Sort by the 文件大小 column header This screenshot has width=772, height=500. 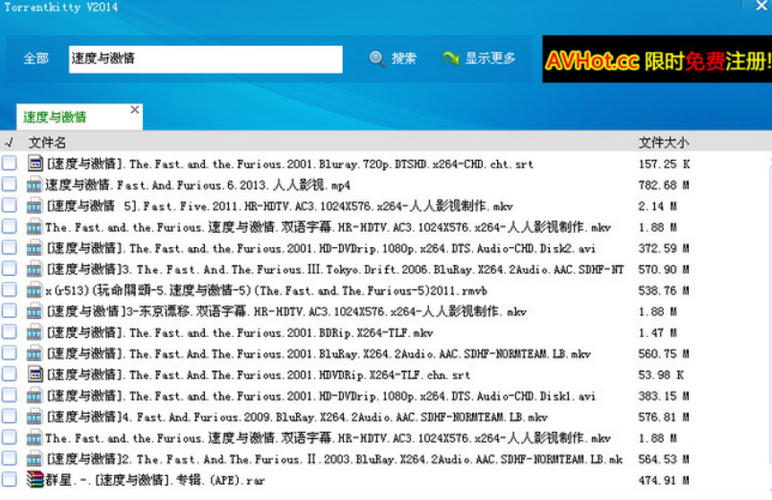(x=663, y=142)
